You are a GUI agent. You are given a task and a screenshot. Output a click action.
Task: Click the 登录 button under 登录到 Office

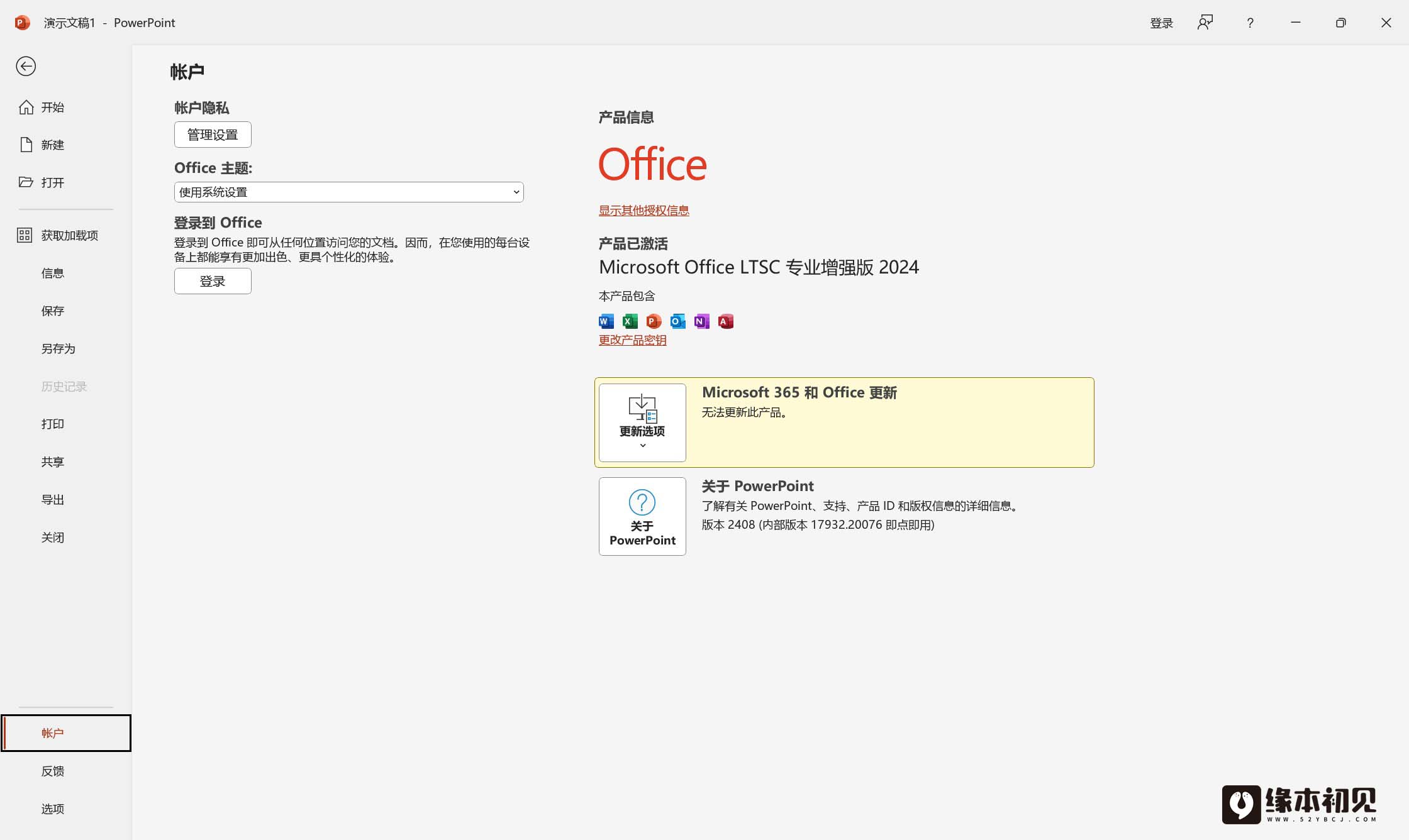click(x=213, y=281)
